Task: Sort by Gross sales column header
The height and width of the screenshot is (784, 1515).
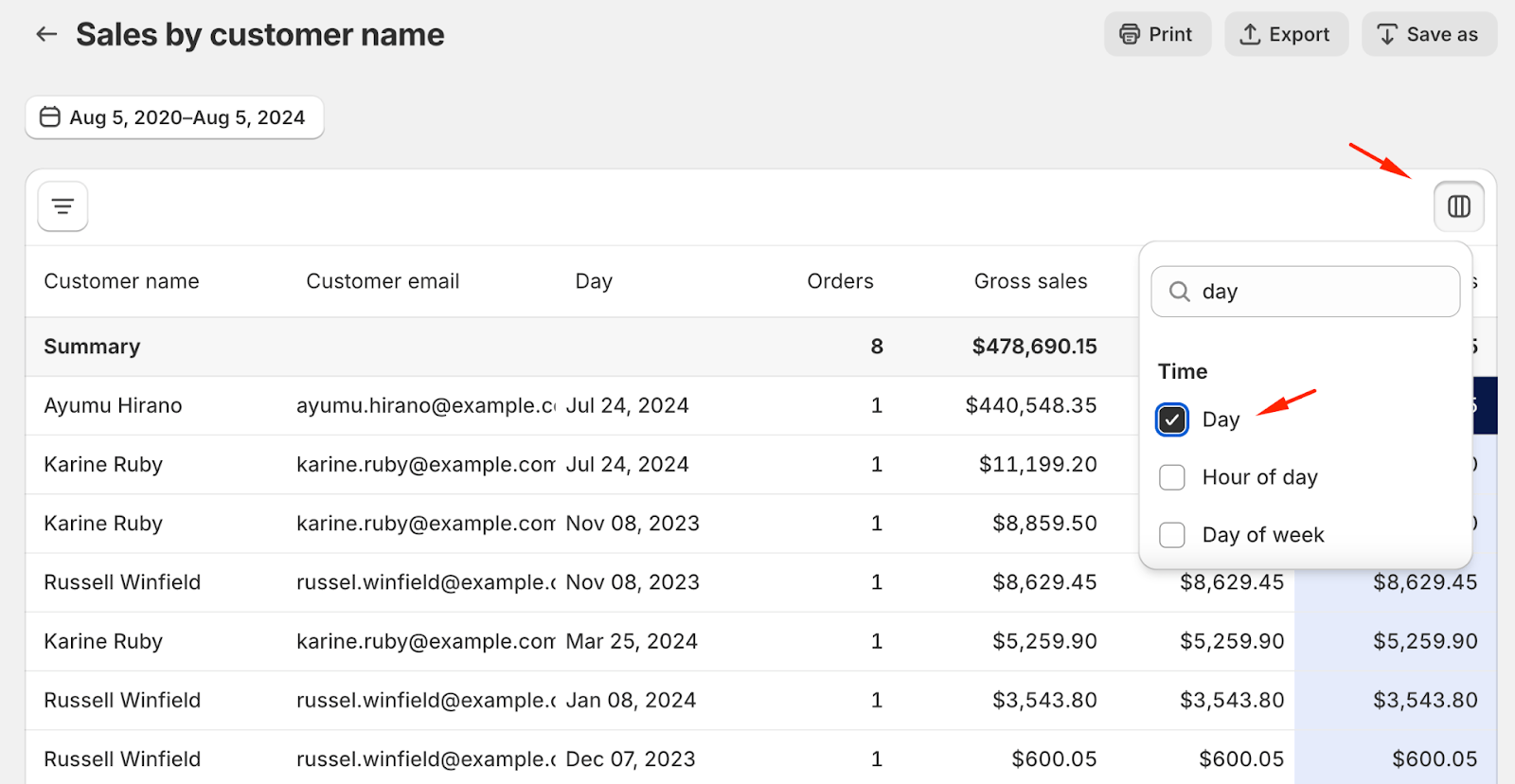Action: pos(1030,281)
